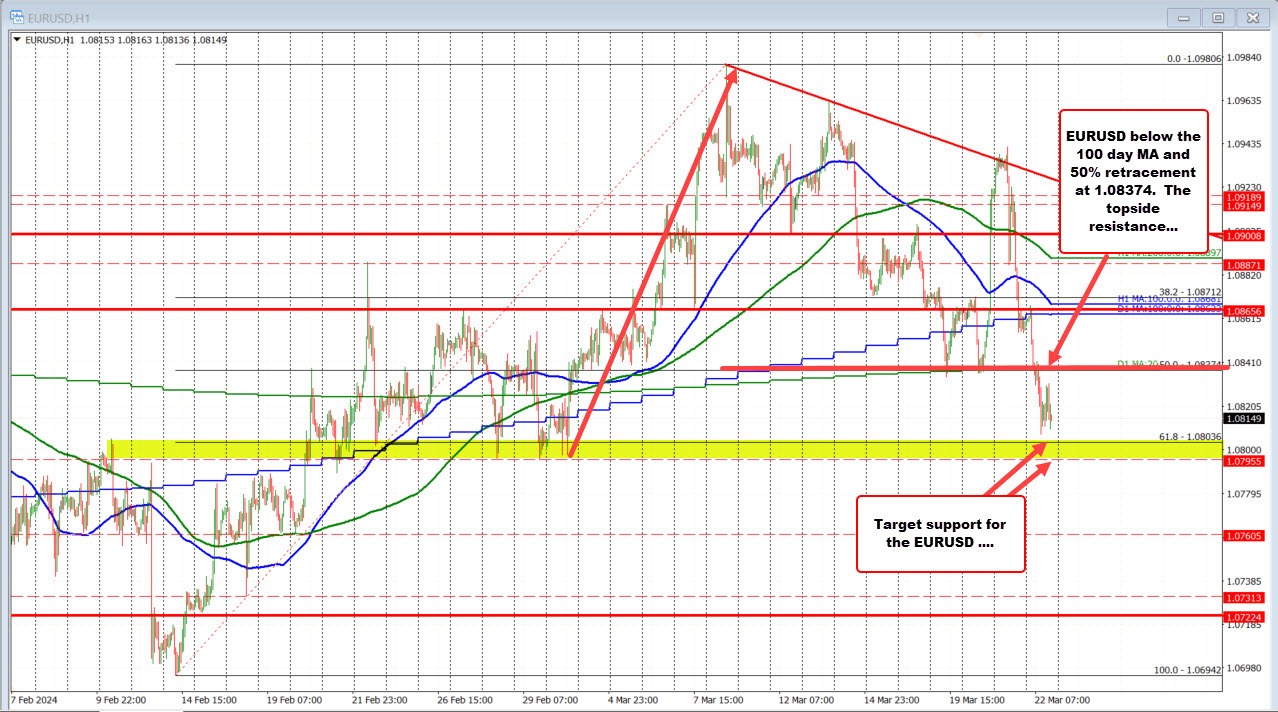Click the H1 MA:100 moving average label
Viewport: 1278px width, 712px height.
(x=1169, y=300)
